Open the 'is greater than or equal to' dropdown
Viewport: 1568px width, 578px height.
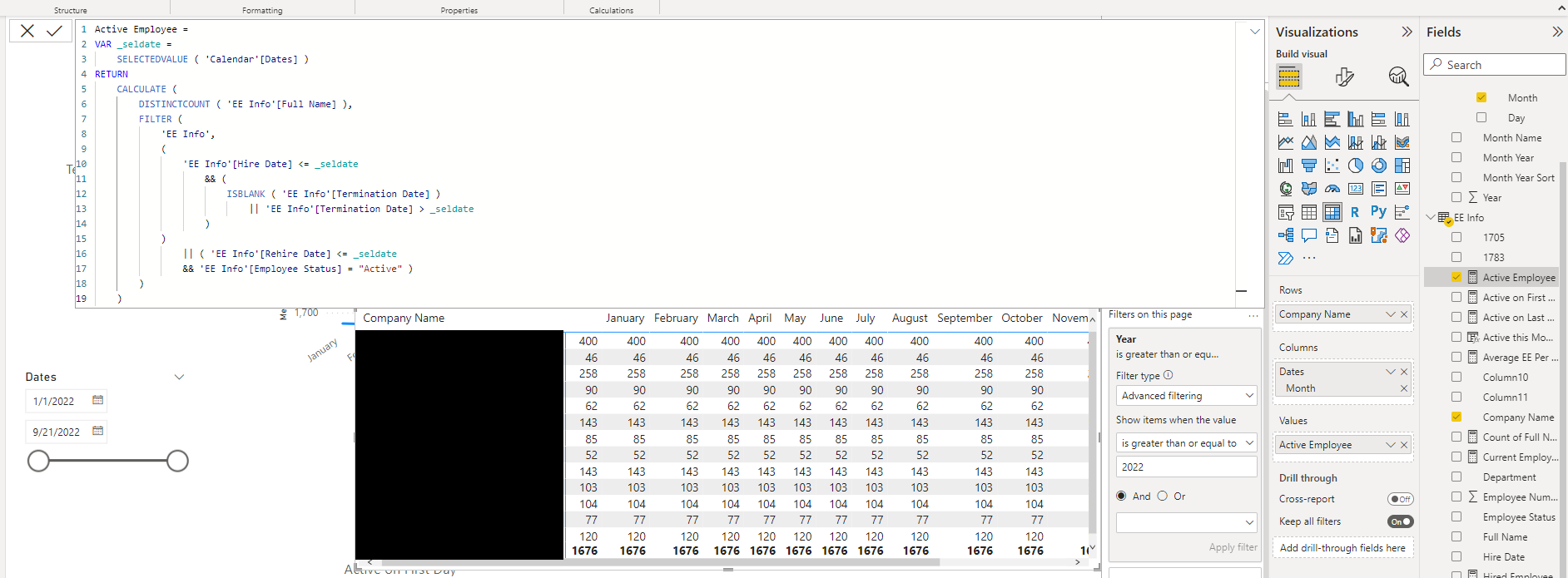click(1186, 443)
